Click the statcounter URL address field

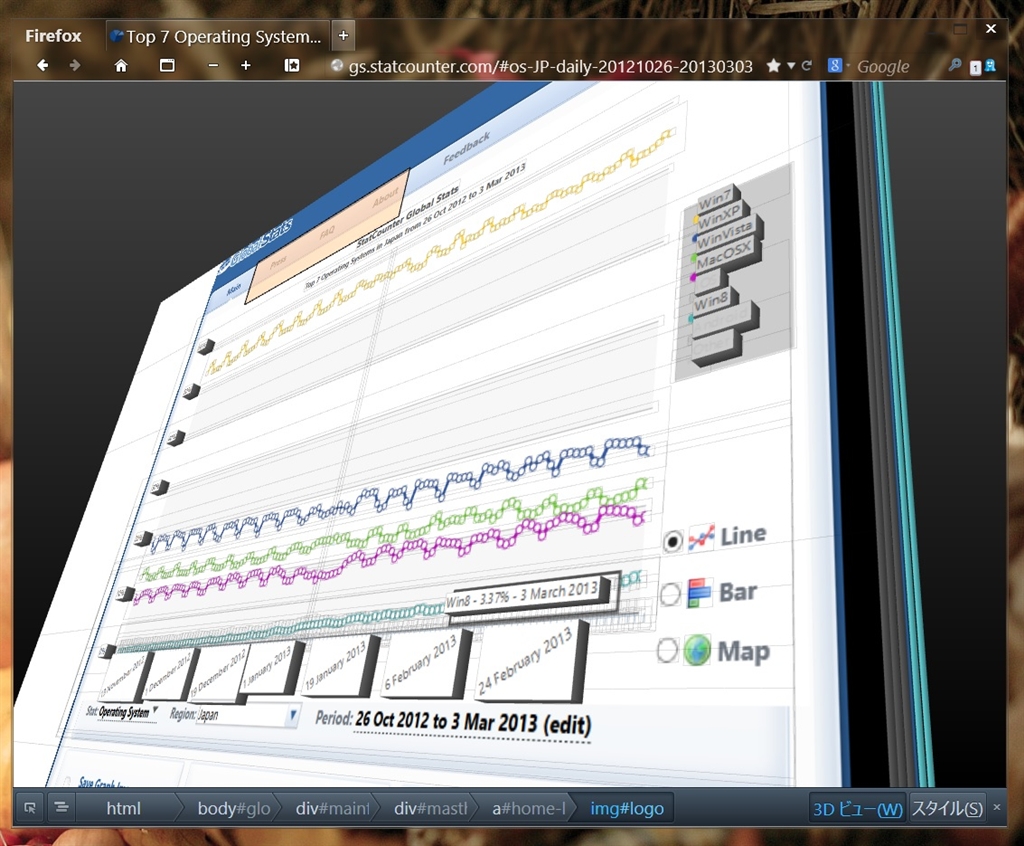550,66
